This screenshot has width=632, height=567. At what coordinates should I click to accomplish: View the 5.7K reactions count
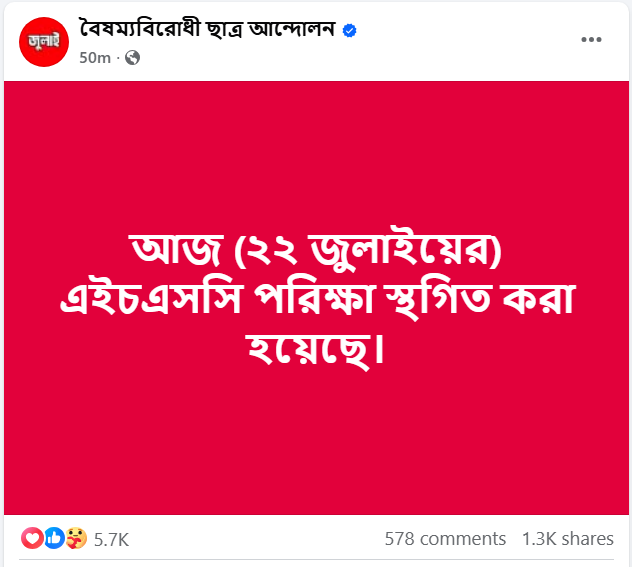click(x=111, y=540)
